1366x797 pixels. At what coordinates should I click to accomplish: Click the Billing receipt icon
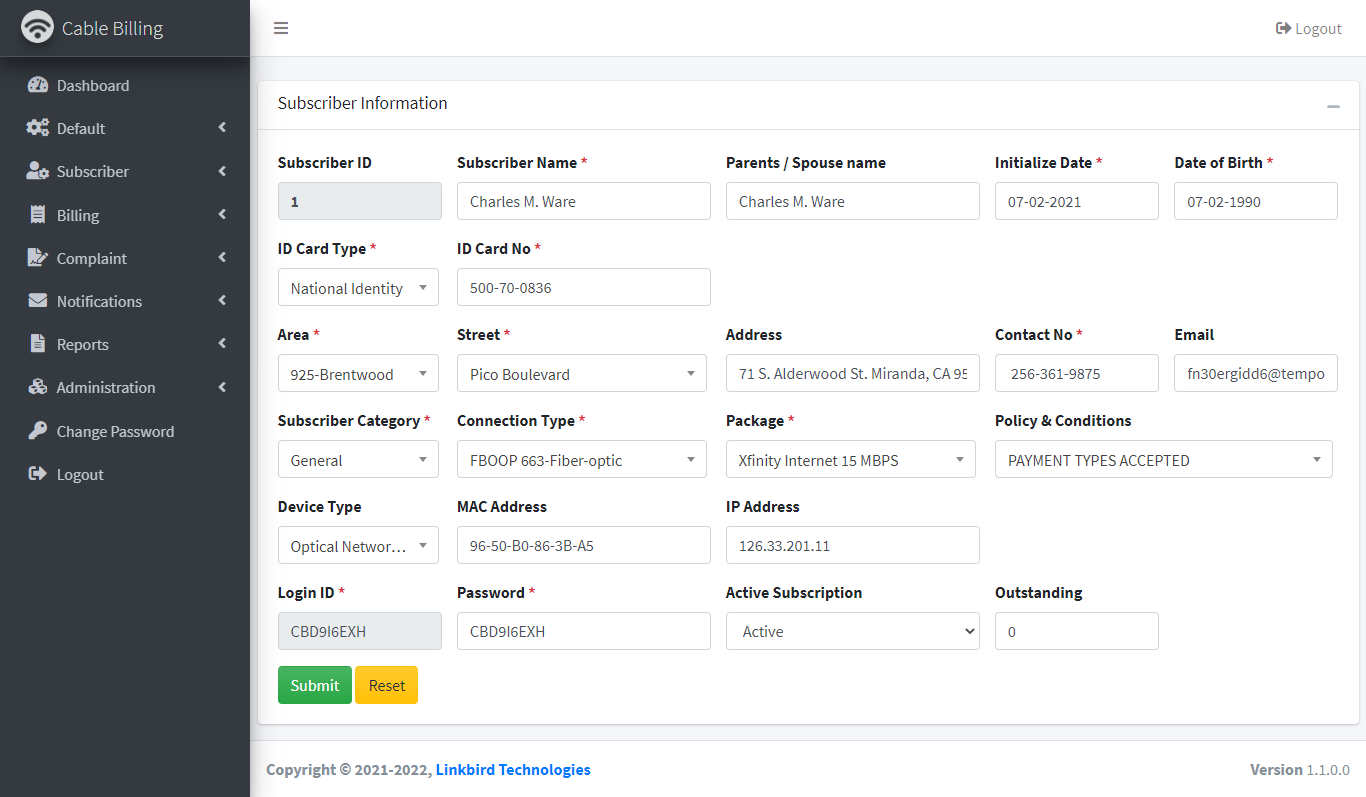[38, 215]
